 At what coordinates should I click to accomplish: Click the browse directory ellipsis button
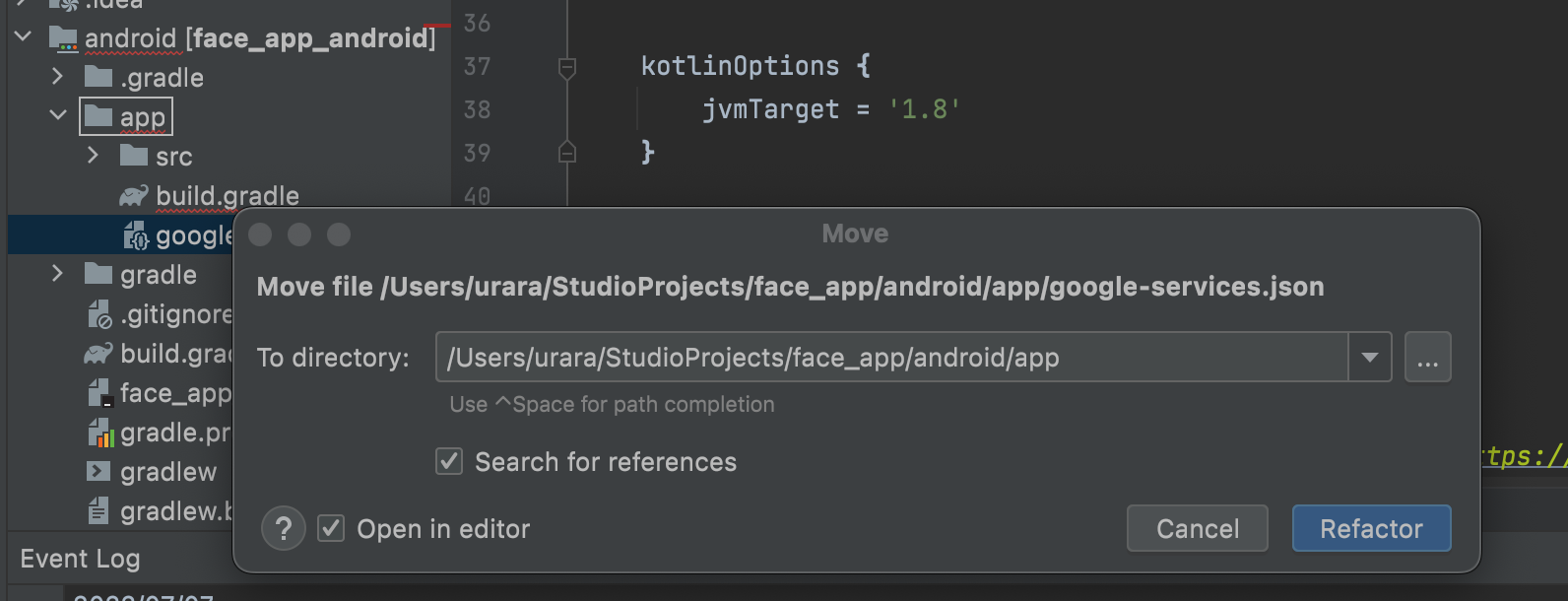coord(1427,358)
